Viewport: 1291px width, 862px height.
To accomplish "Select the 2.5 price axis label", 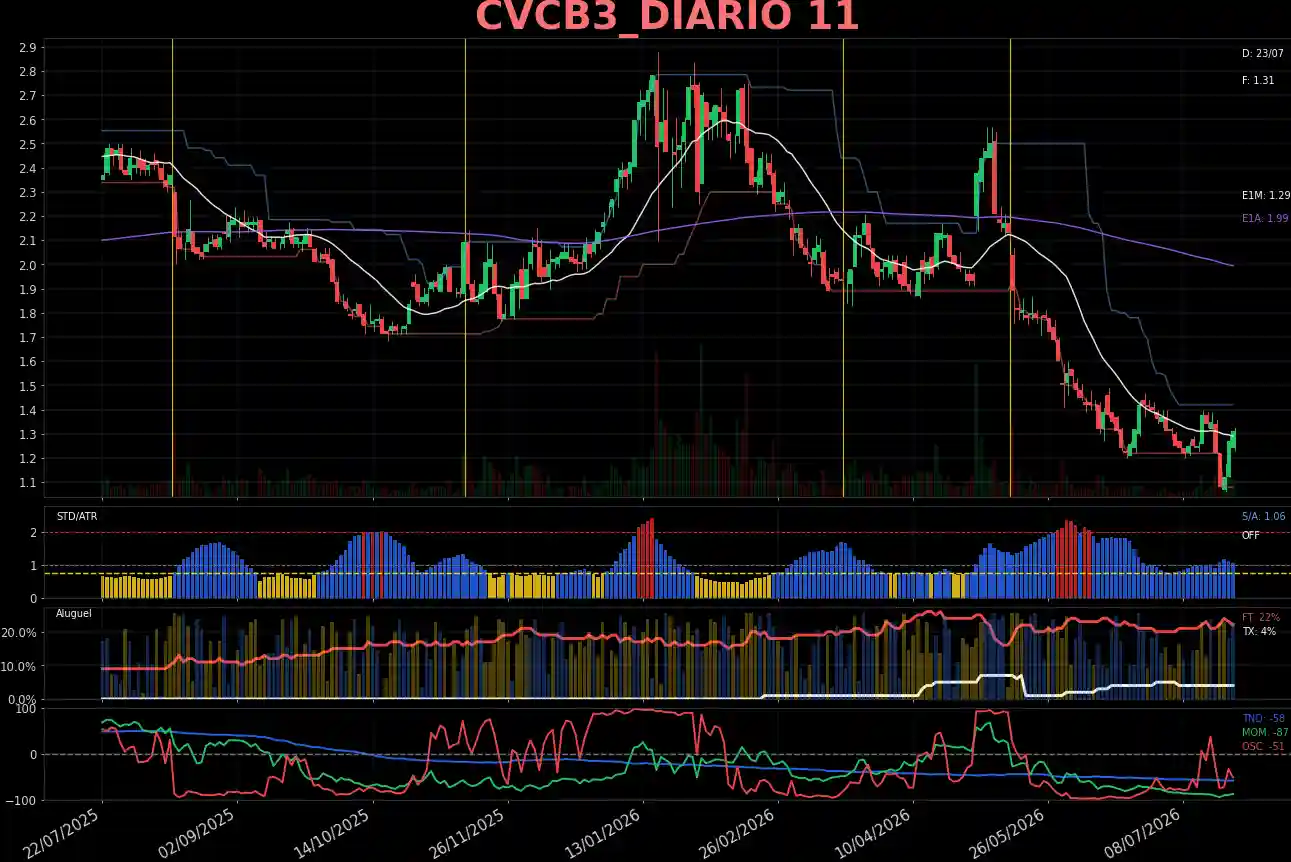I will 28,144.
